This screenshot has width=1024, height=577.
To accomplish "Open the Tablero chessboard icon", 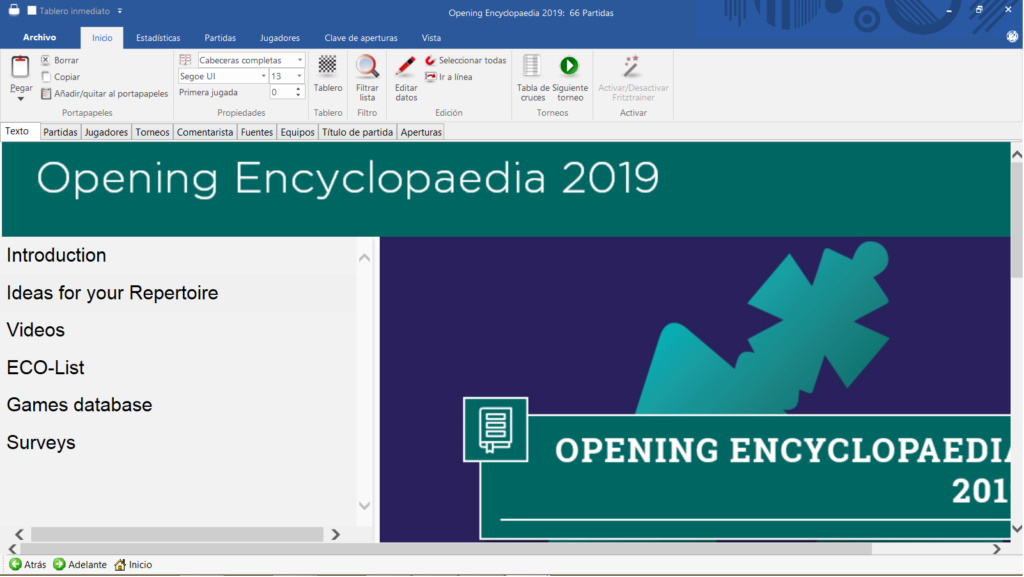I will (x=327, y=65).
